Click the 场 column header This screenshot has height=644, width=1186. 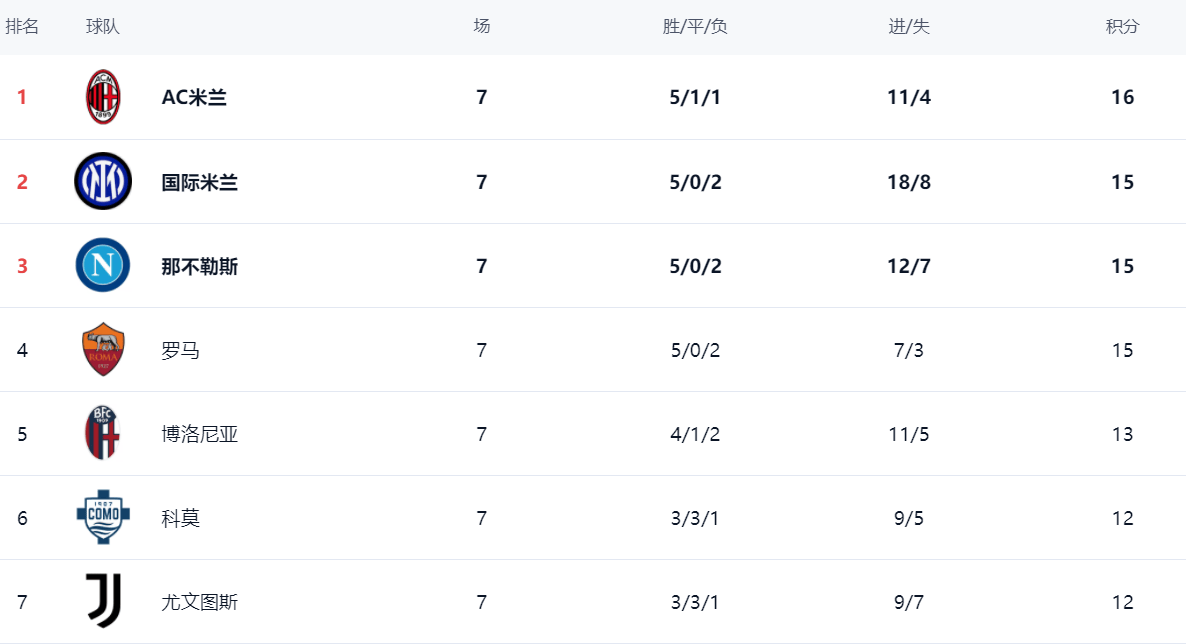482,27
